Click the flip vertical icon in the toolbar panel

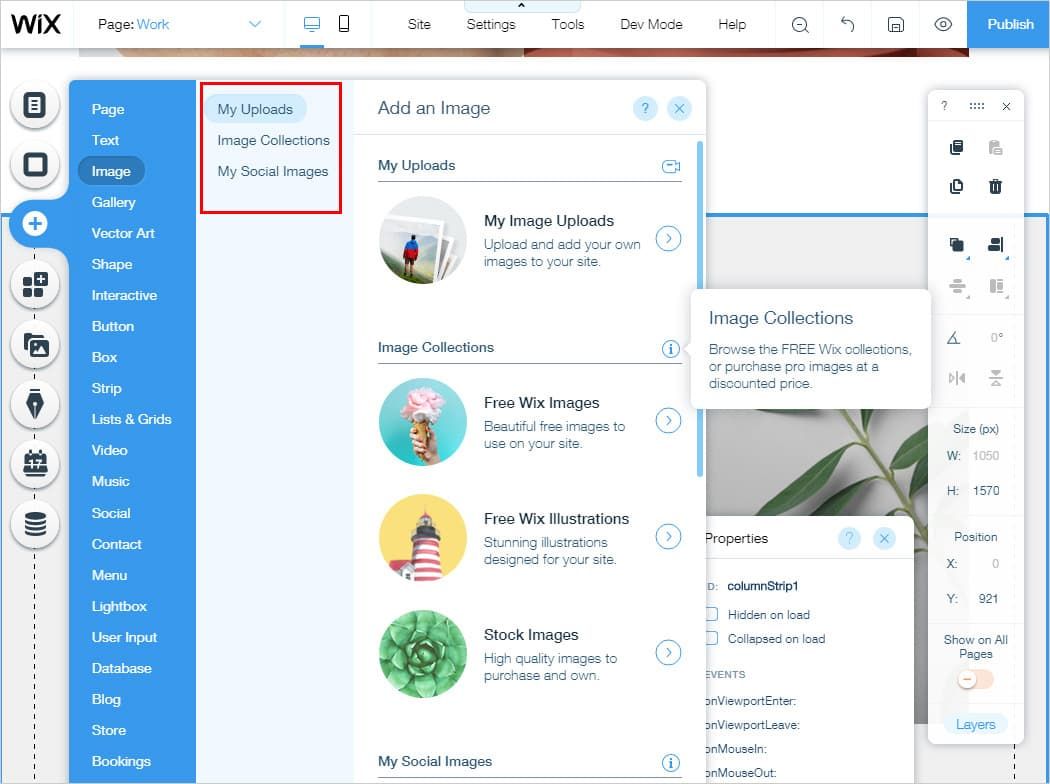(996, 378)
